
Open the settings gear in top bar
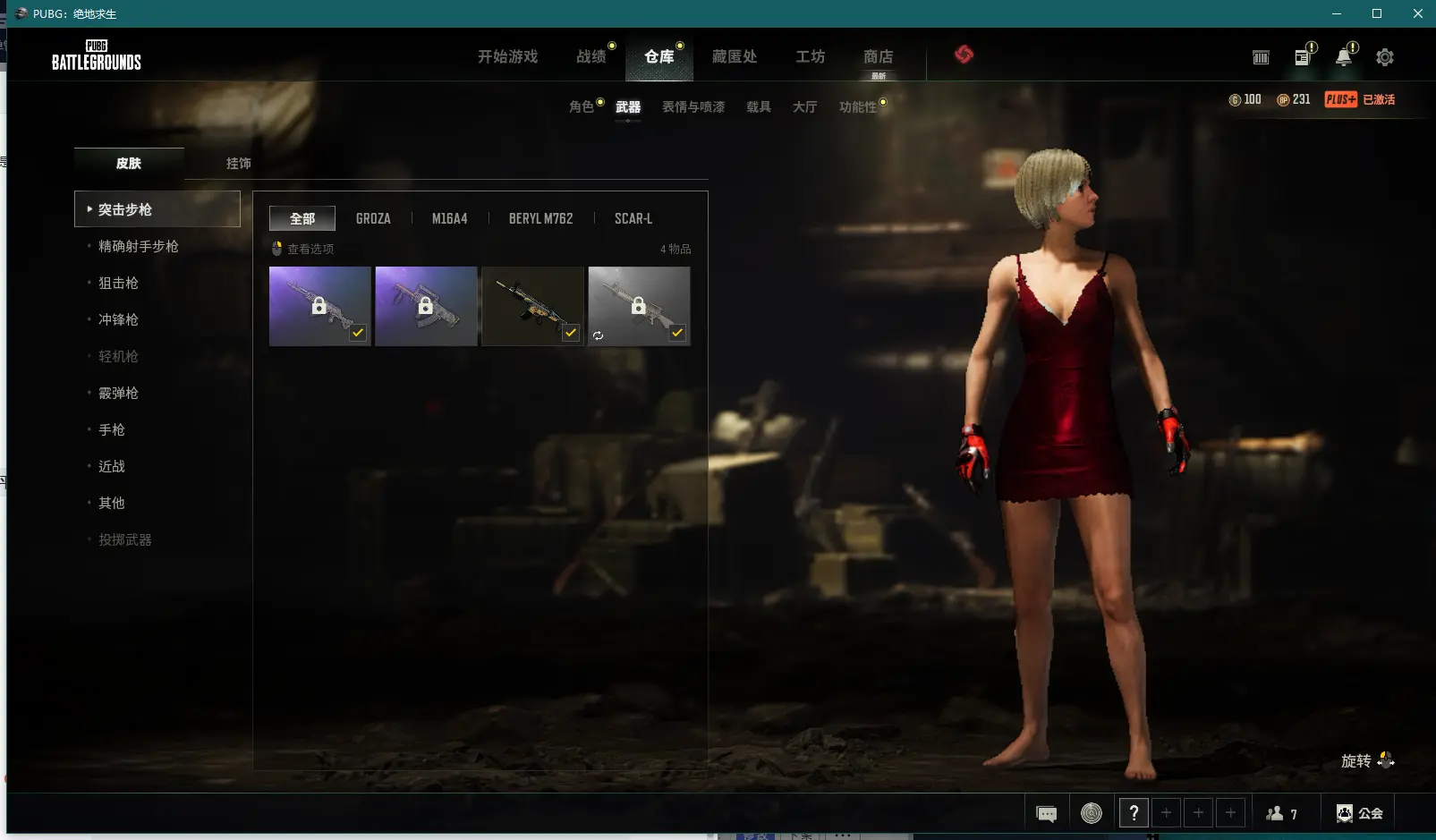pos(1384,57)
